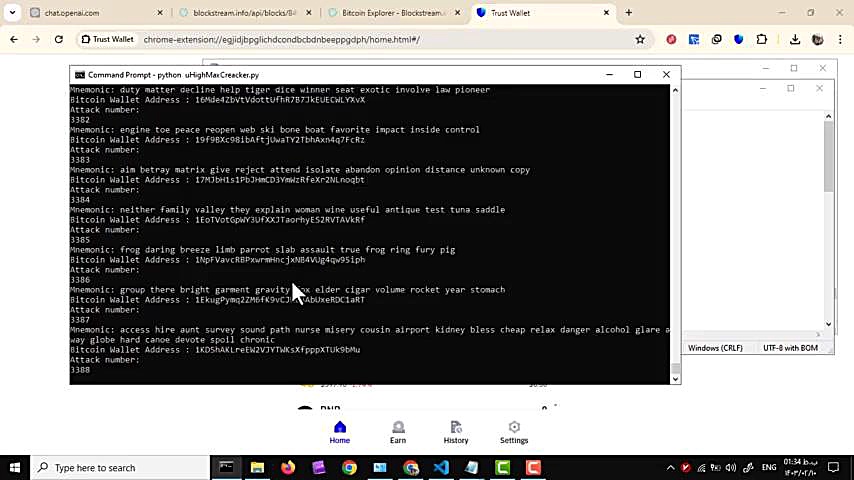Click mnemonic line starting with duty matter

(280, 90)
